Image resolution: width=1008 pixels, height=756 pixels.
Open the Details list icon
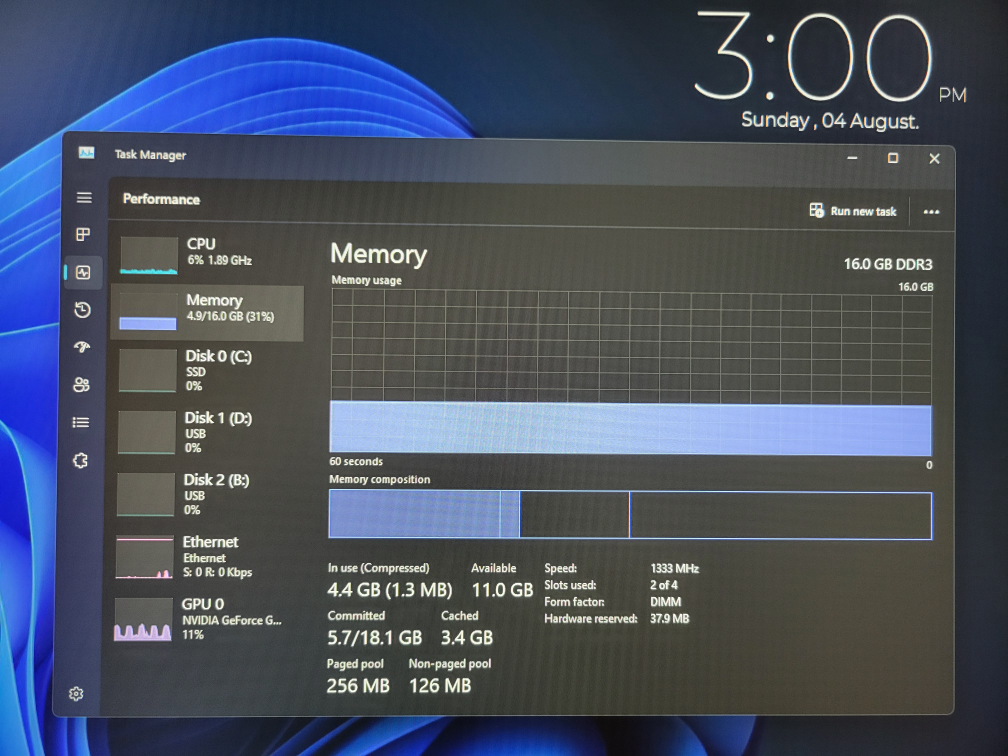81,423
